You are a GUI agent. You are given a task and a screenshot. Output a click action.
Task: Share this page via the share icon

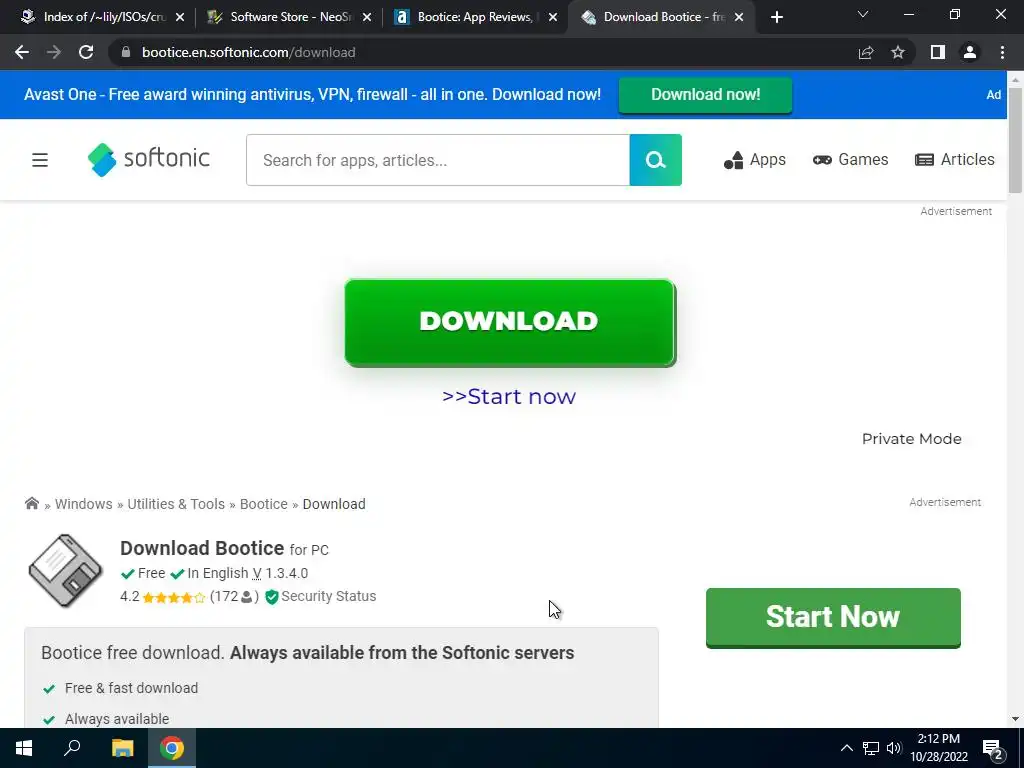click(x=866, y=52)
